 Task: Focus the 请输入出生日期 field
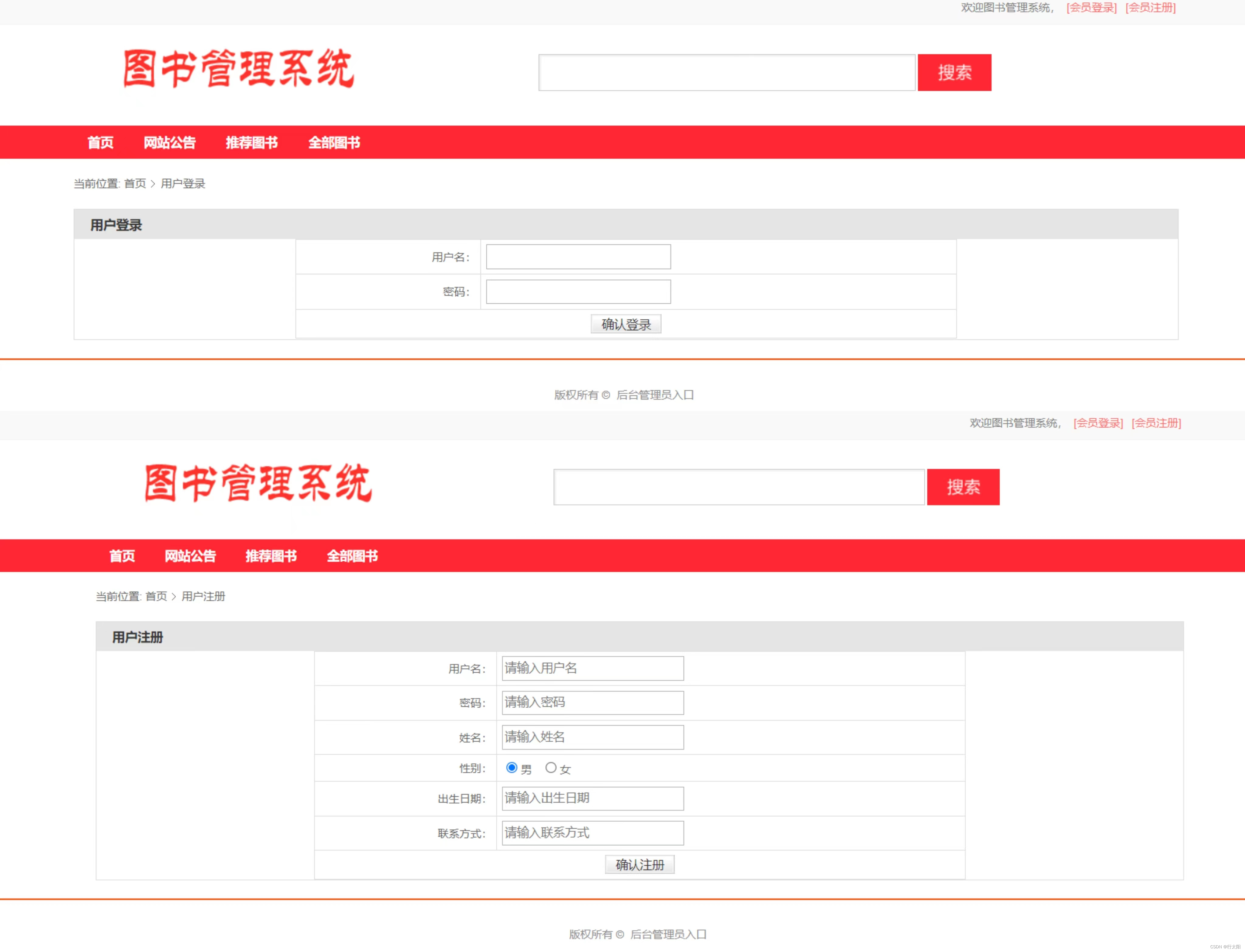click(593, 799)
